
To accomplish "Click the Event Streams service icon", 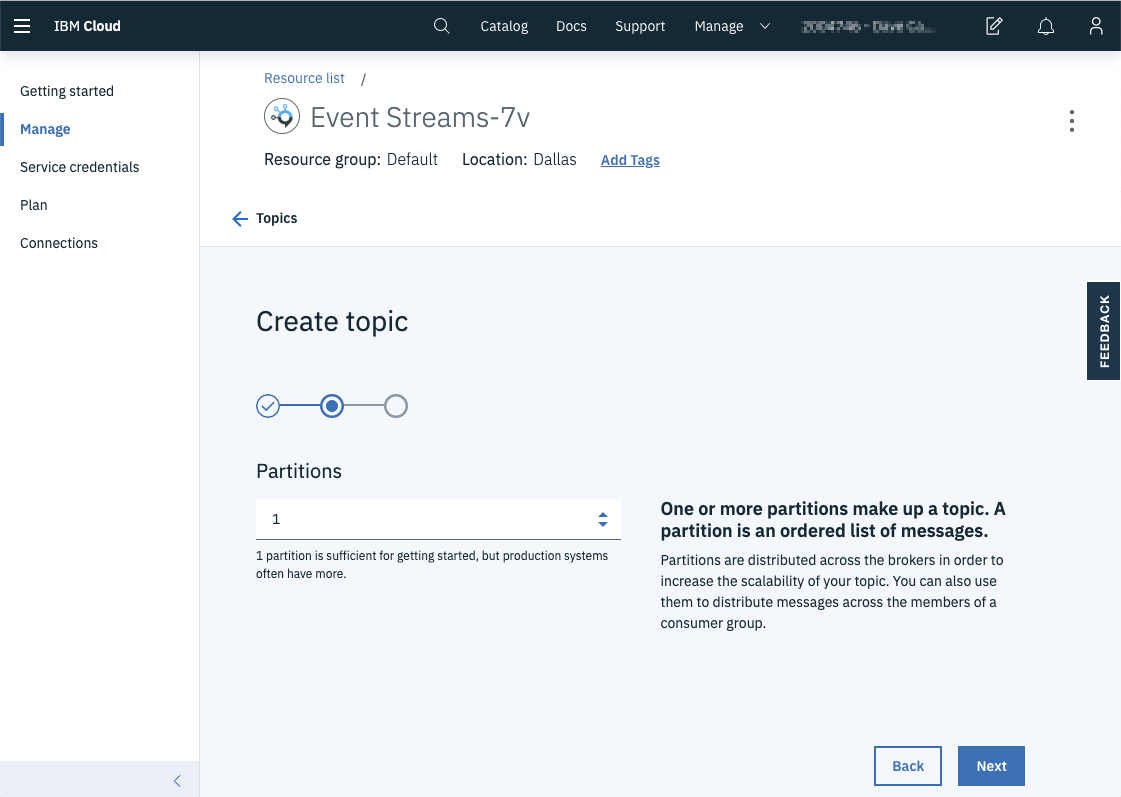I will pos(282,117).
